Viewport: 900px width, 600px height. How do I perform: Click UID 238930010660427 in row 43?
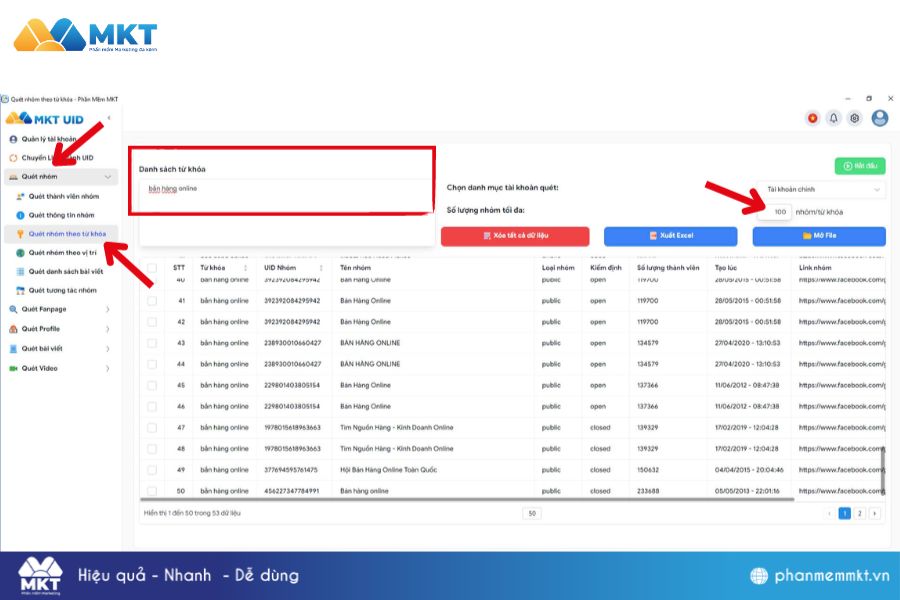(x=292, y=343)
